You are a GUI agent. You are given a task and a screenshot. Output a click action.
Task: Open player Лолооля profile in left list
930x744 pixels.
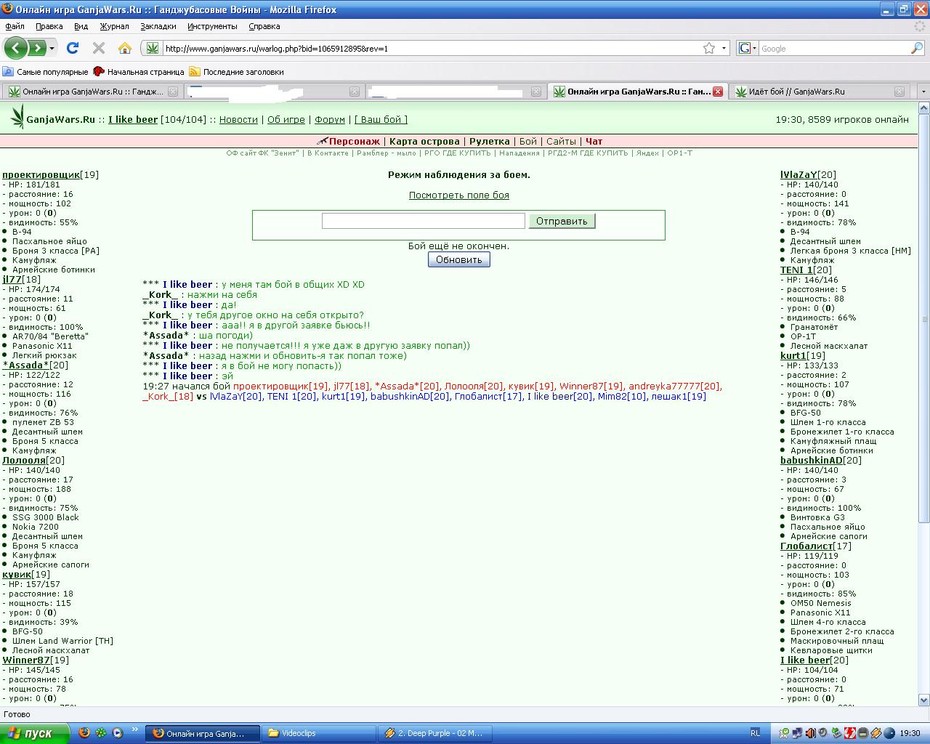click(x=24, y=460)
